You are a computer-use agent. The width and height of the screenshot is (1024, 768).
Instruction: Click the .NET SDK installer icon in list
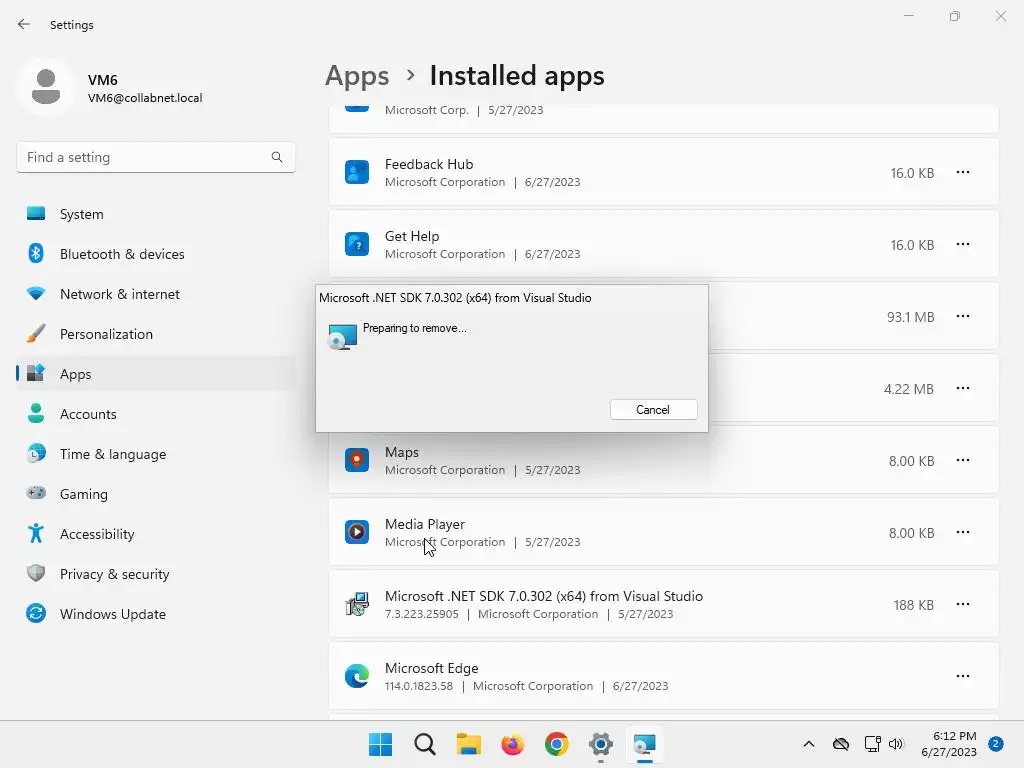pos(357,604)
